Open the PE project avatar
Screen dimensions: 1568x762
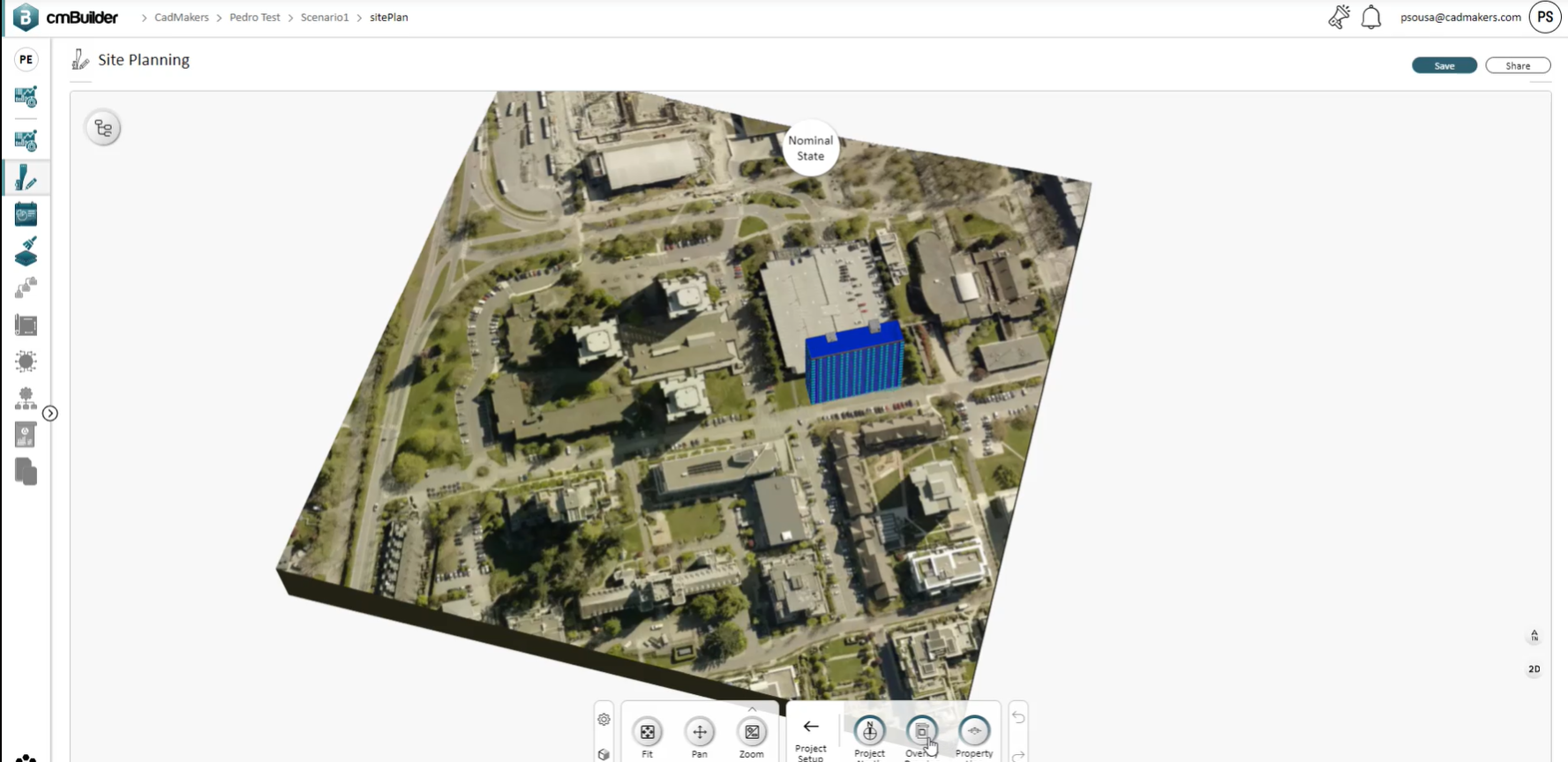tap(26, 59)
